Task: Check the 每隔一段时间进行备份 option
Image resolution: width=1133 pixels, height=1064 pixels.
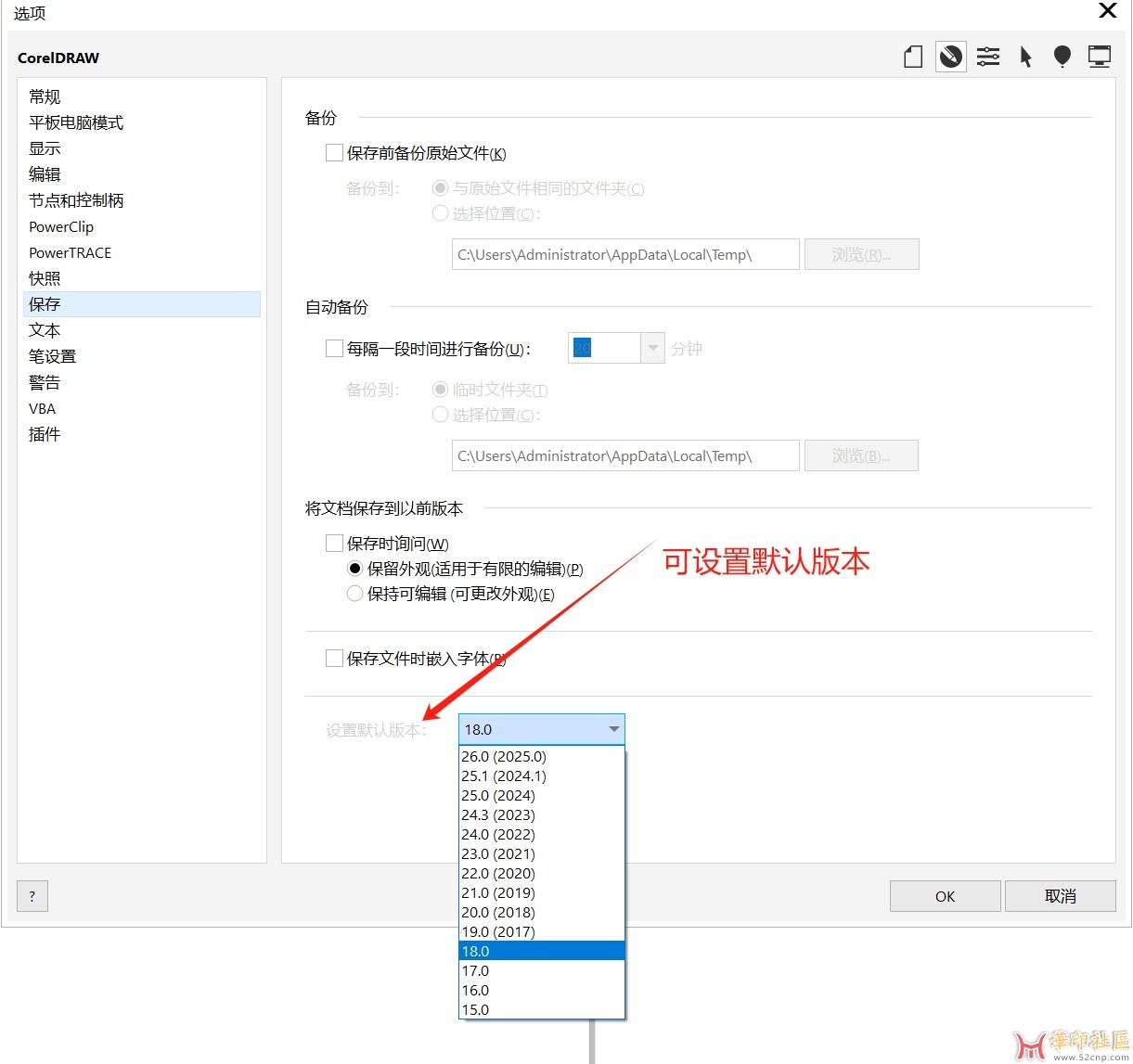Action: pos(334,348)
